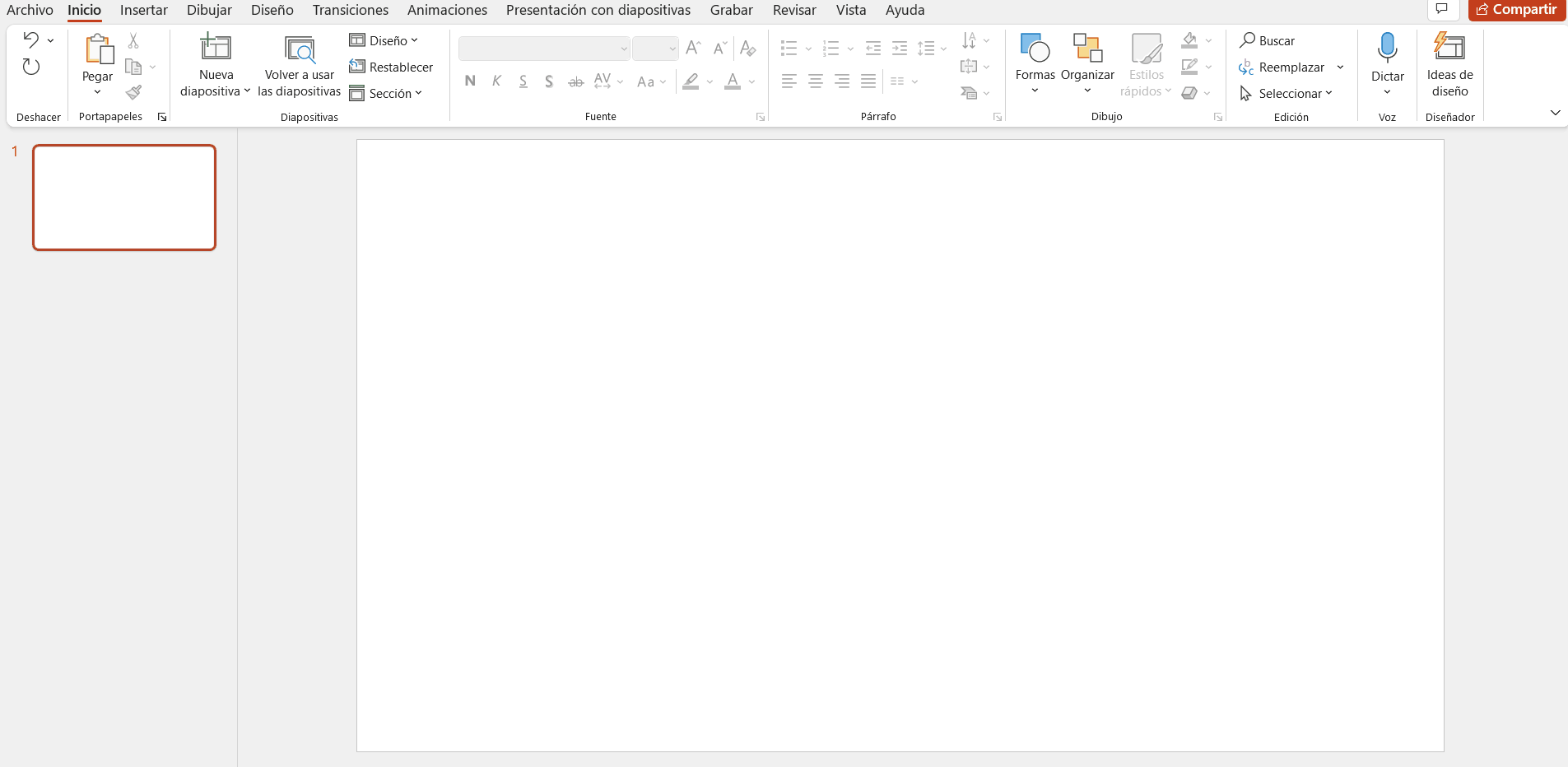Switch to the Transiciones tab
Image resolution: width=1568 pixels, height=767 pixels.
tap(350, 10)
